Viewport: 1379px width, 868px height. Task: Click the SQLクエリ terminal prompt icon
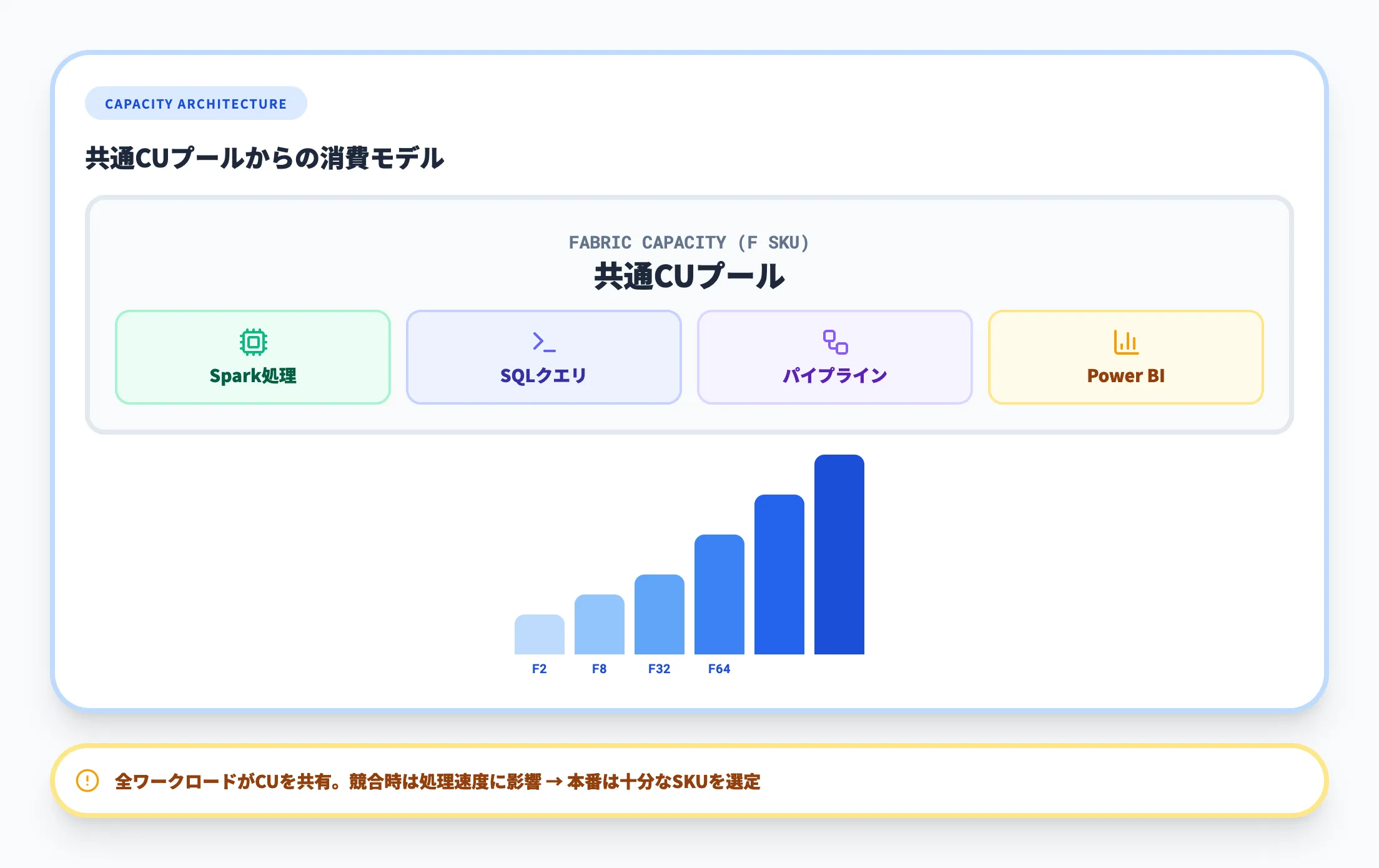click(543, 342)
